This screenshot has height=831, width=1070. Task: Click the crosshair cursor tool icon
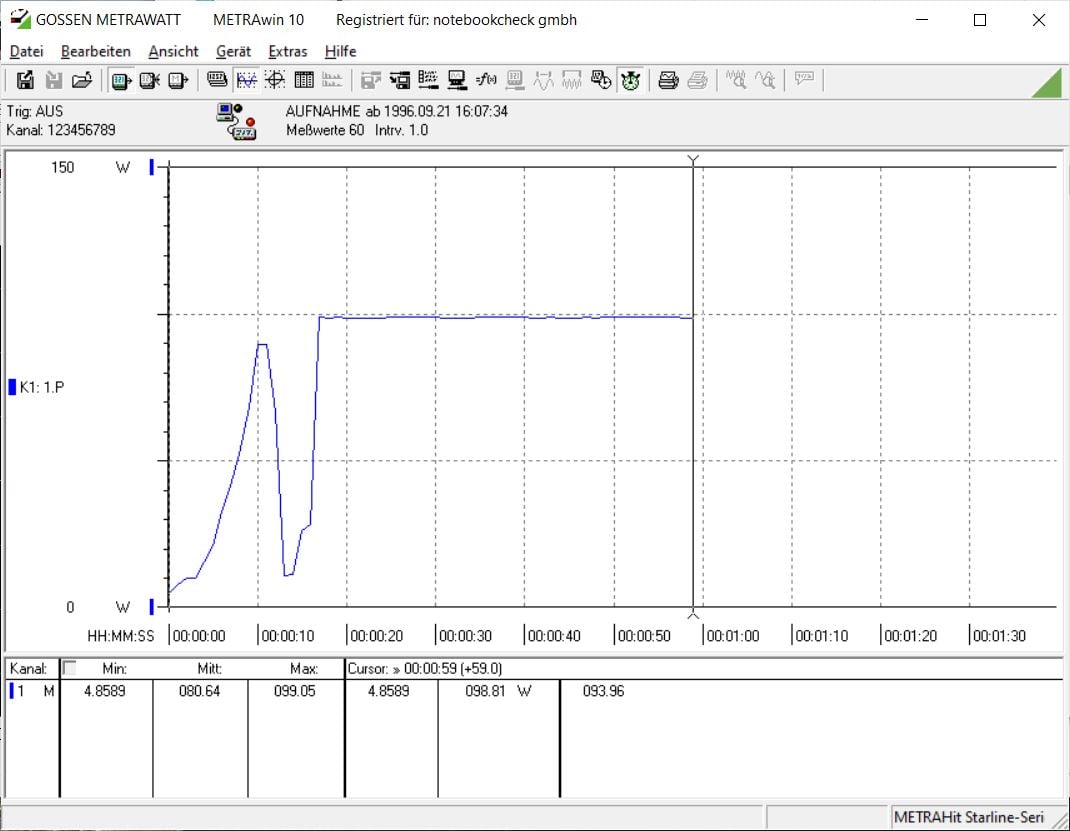click(275, 81)
